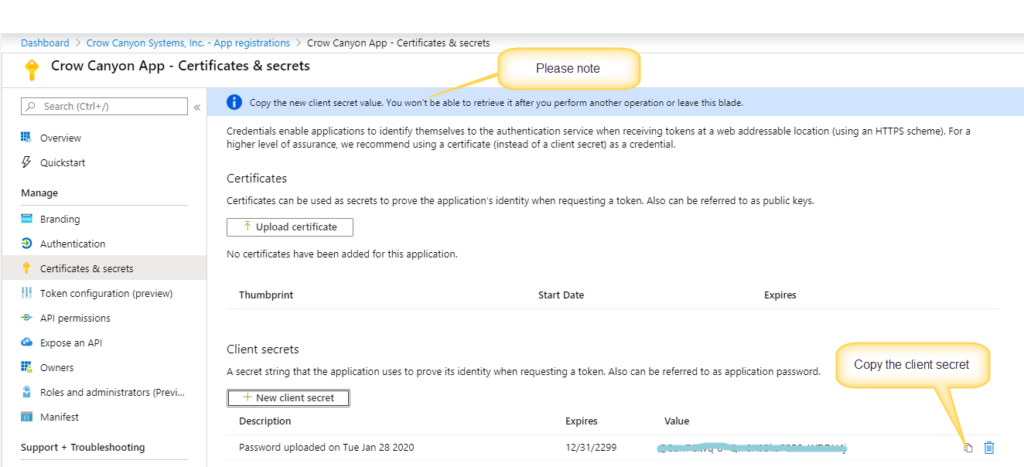Screen dimensions: 1024x467
Task: Click the New client secret button
Action: [x=288, y=398]
